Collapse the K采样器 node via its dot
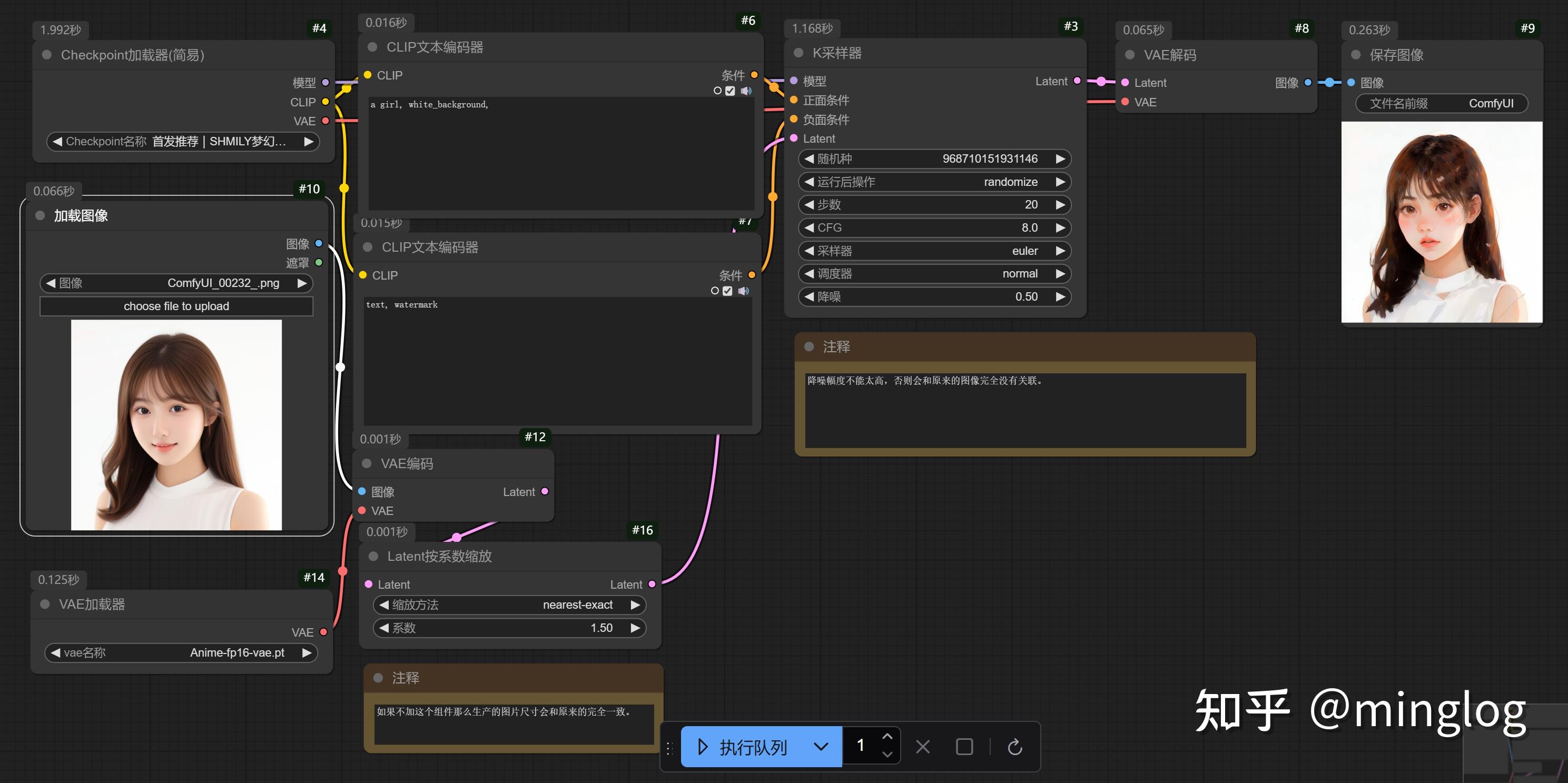This screenshot has height=783, width=1568. (798, 53)
